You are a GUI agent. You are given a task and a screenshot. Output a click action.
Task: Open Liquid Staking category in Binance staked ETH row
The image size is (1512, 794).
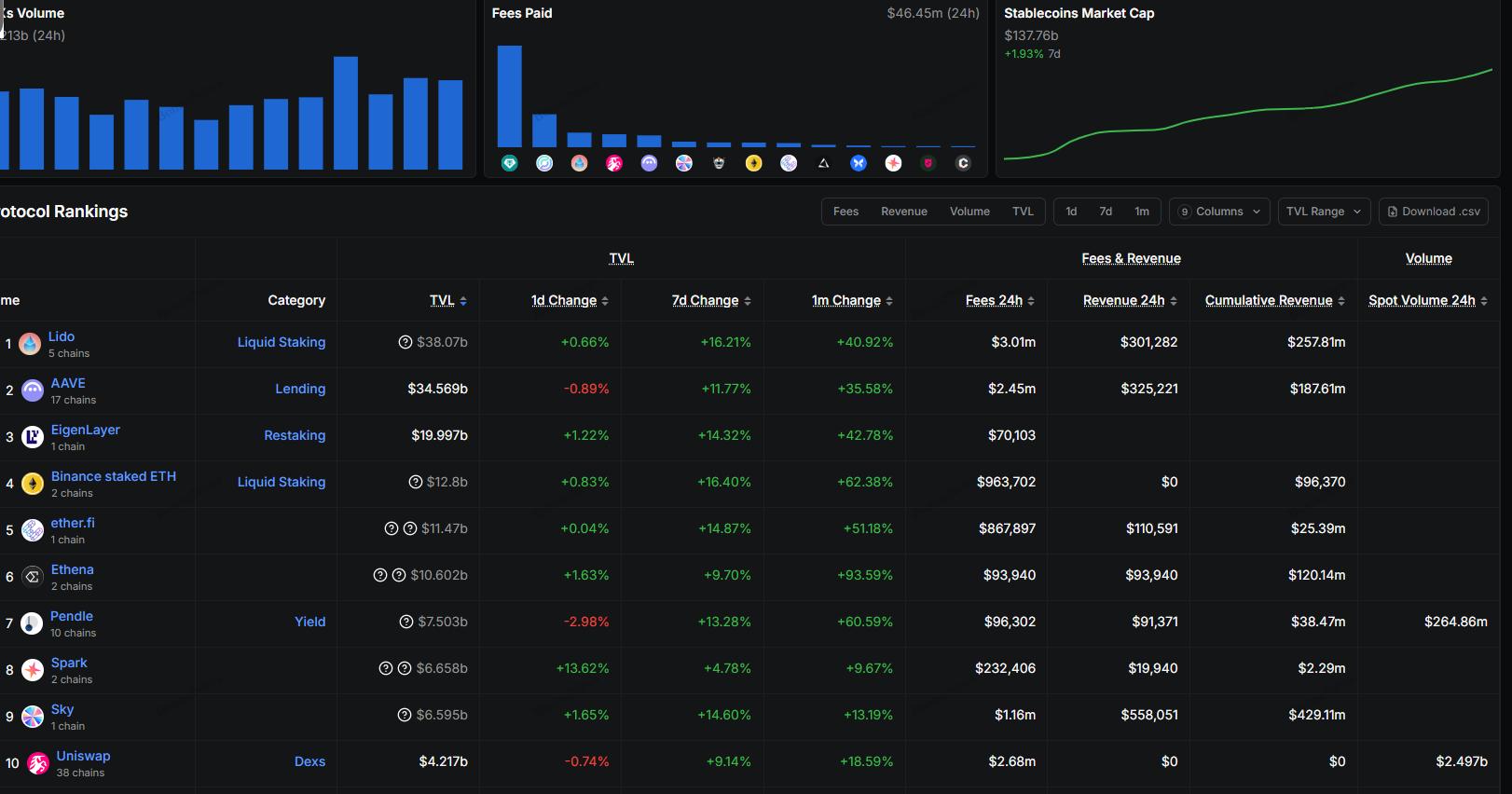(282, 482)
